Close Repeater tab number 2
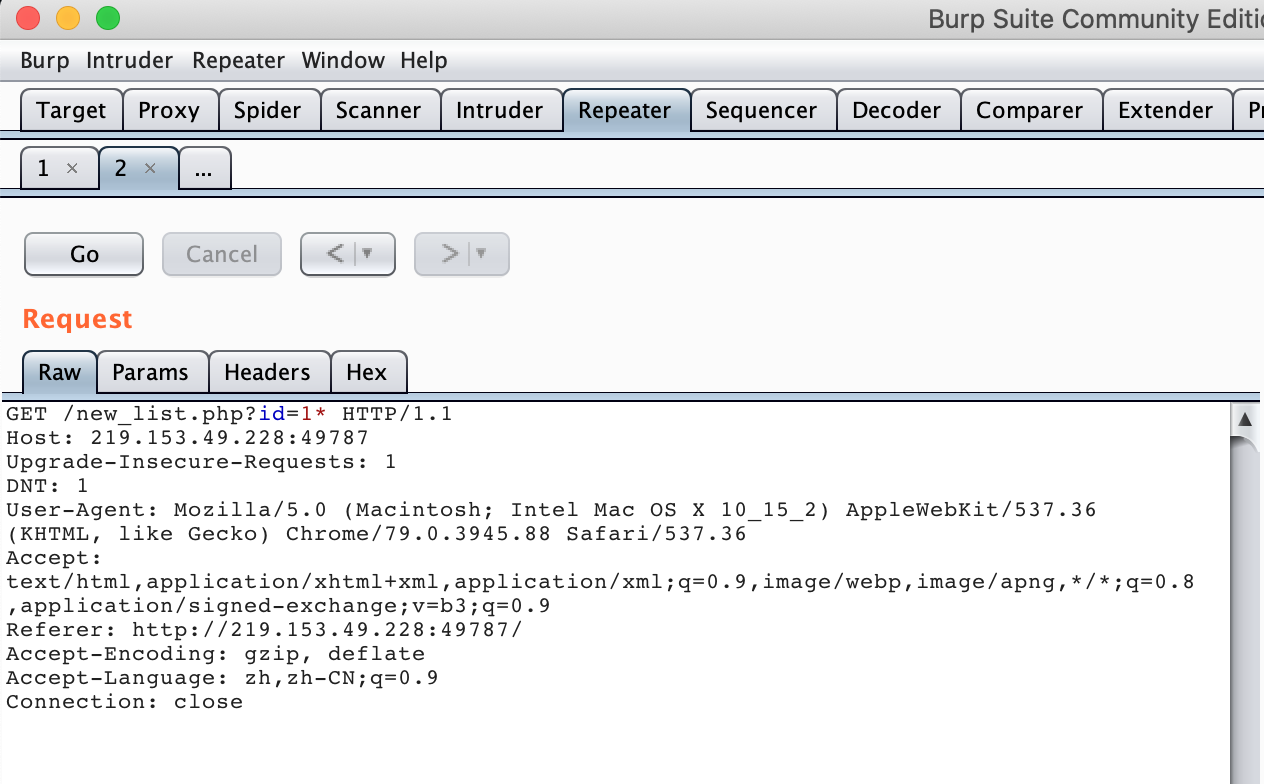Screen dimensions: 1264x784 [150, 169]
